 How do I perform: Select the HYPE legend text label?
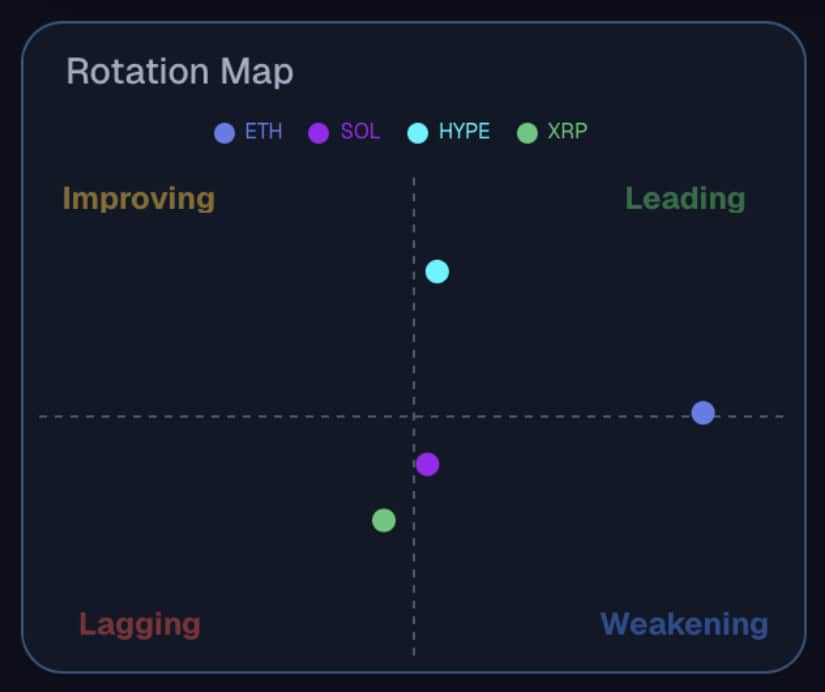464,131
